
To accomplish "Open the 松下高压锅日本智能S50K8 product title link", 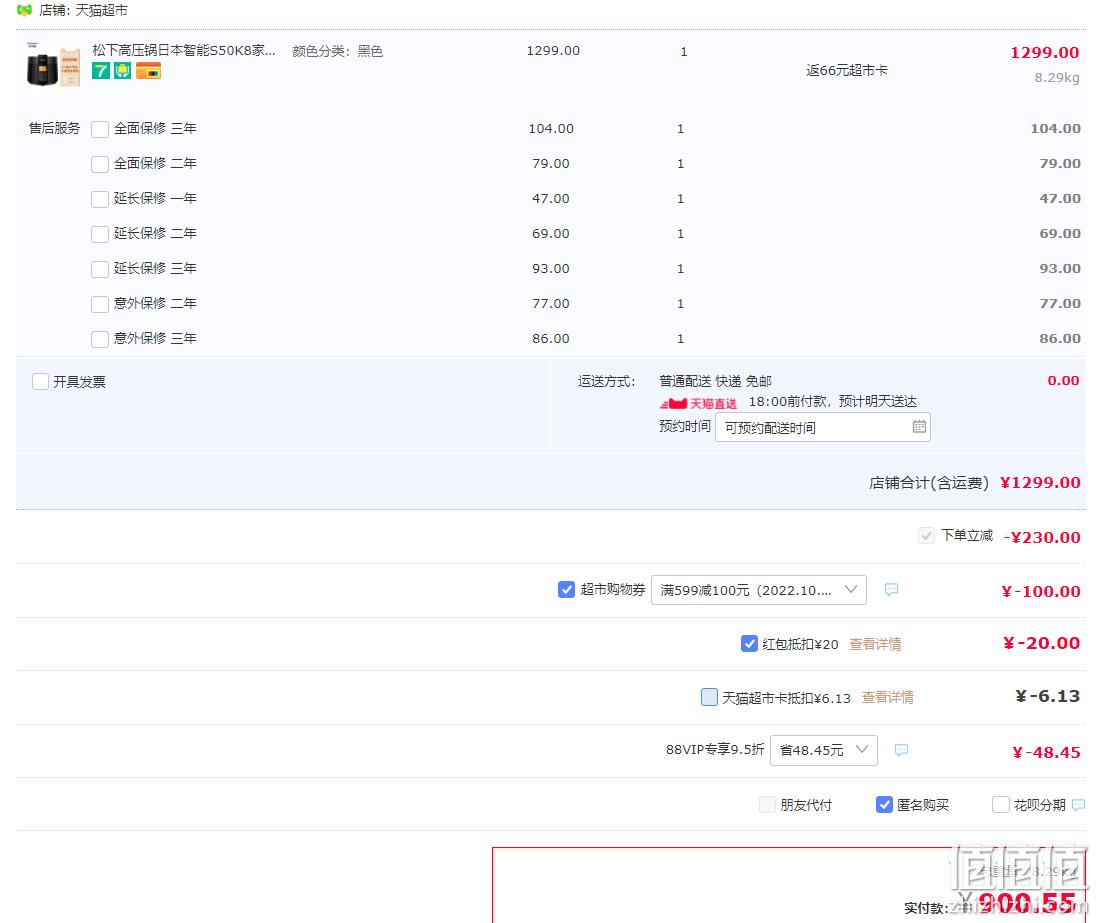I will point(183,50).
